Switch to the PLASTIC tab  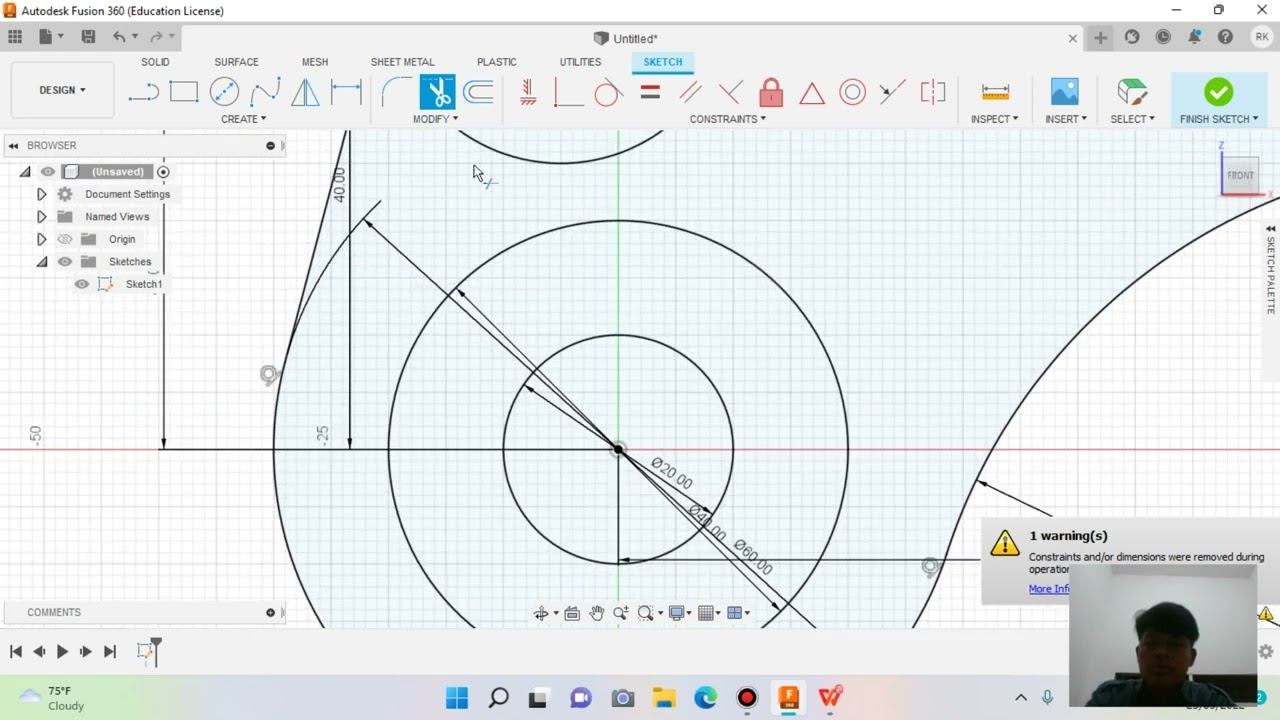click(497, 62)
